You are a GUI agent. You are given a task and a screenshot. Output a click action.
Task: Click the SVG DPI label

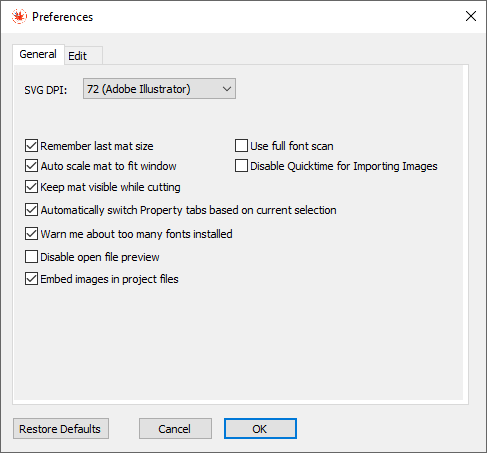pyautogui.click(x=46, y=90)
